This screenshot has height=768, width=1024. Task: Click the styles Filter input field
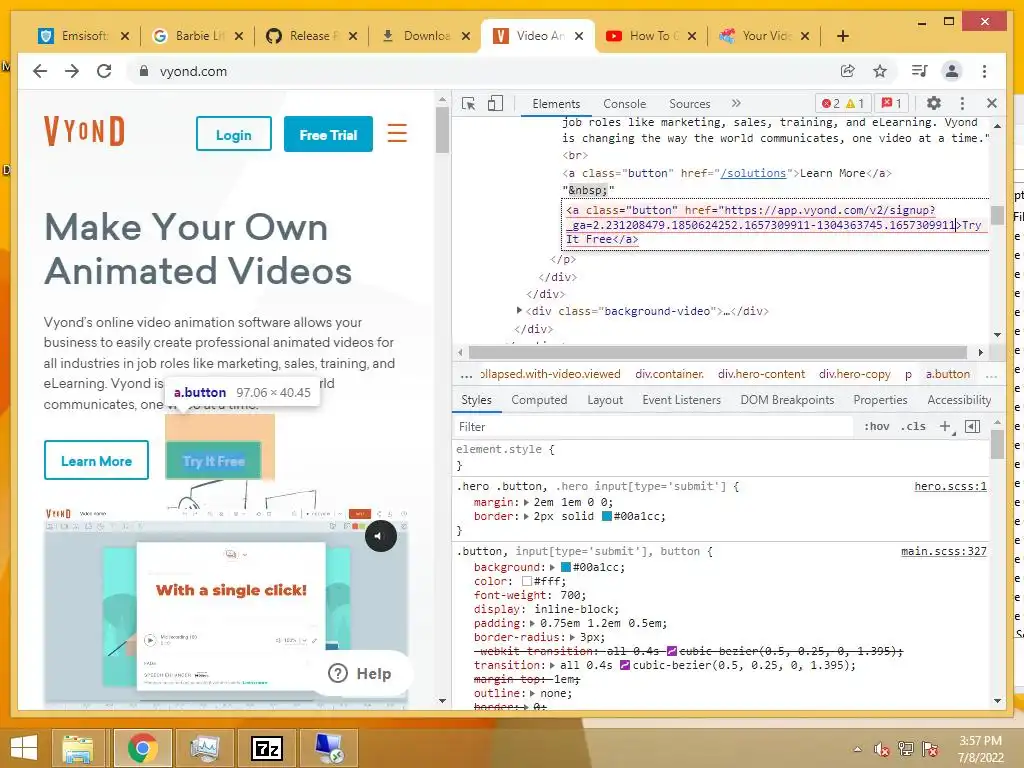[653, 426]
